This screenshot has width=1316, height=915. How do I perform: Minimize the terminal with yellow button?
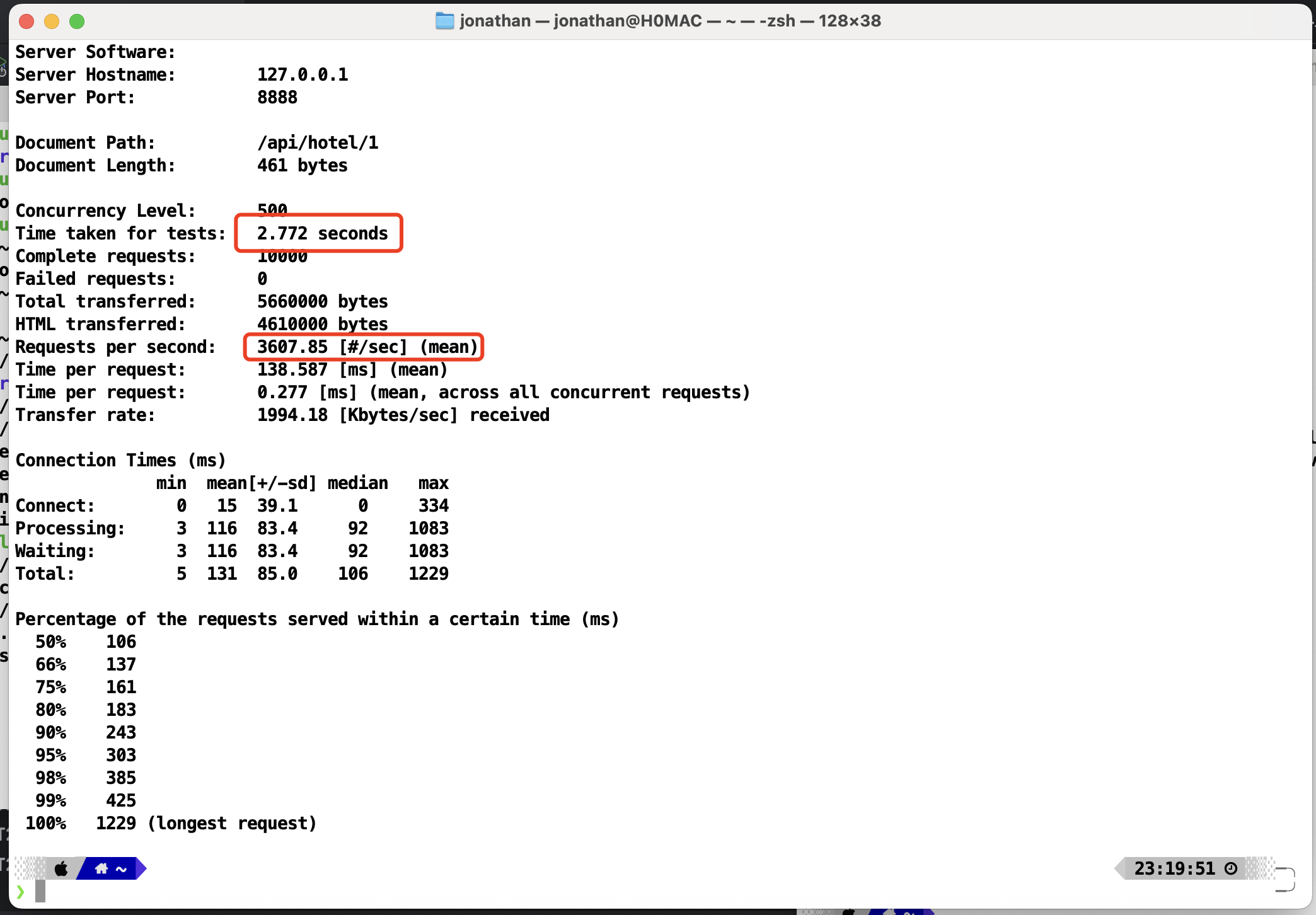coord(52,21)
